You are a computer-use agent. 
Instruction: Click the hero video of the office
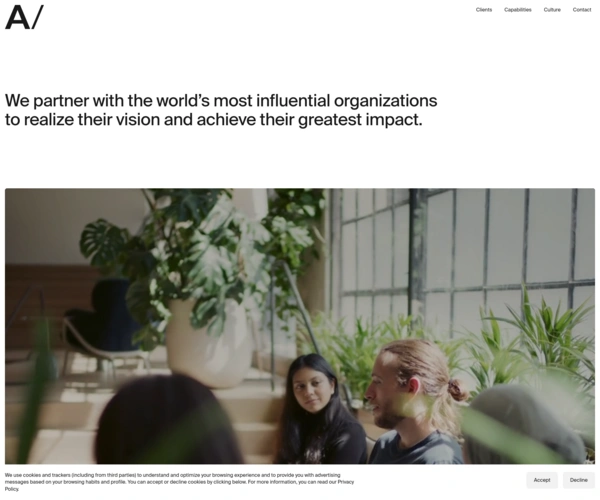click(300, 326)
